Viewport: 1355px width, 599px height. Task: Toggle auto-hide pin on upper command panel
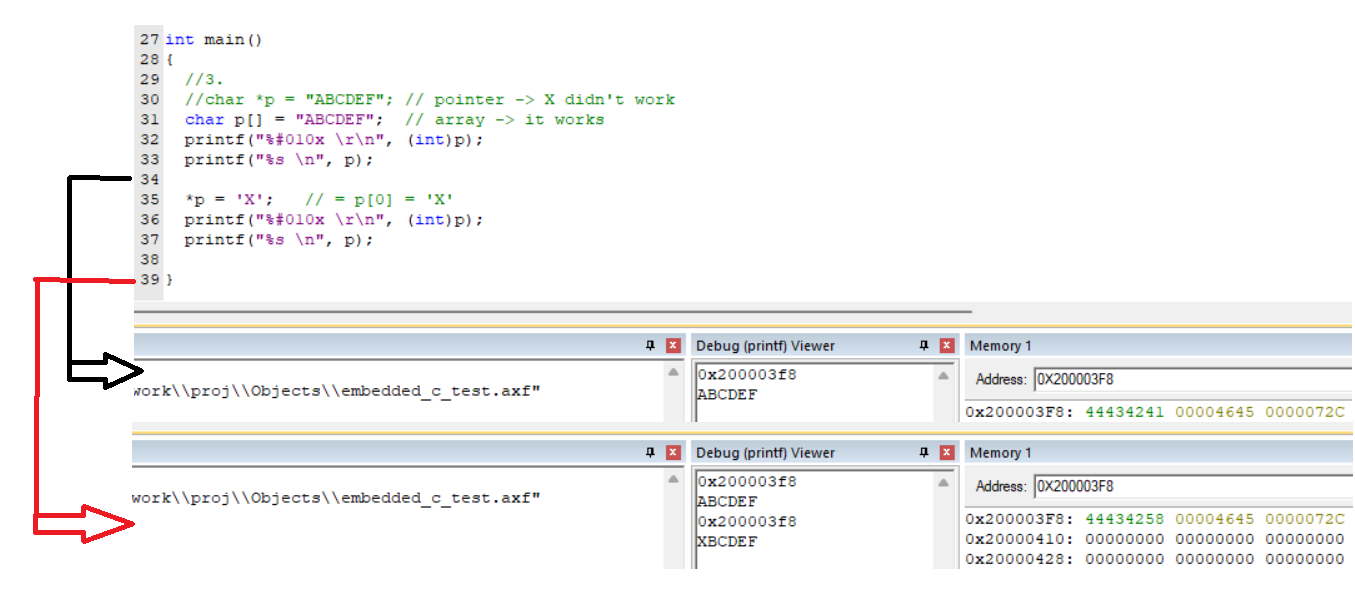[x=650, y=346]
